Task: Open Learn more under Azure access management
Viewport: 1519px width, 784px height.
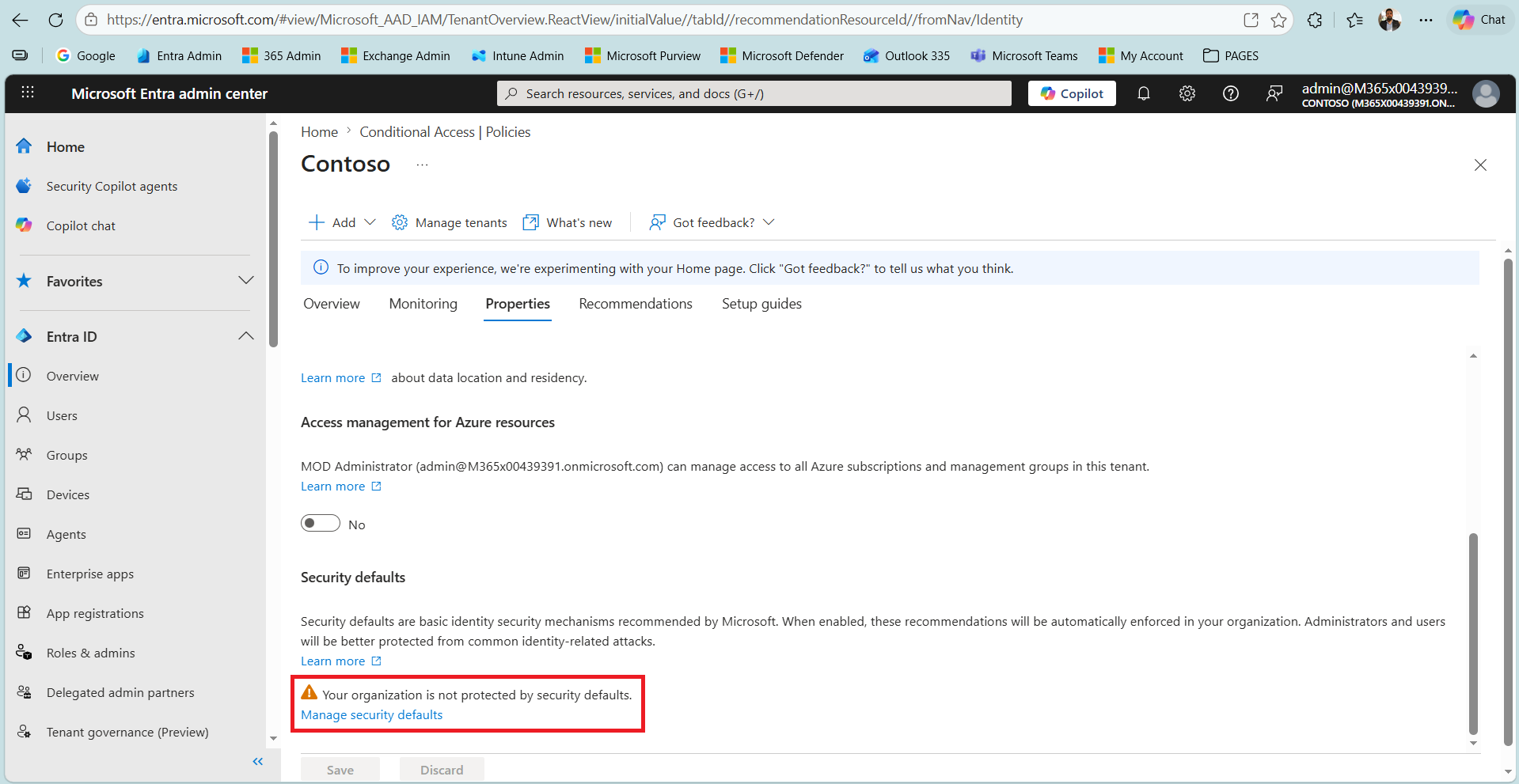Action: (341, 487)
